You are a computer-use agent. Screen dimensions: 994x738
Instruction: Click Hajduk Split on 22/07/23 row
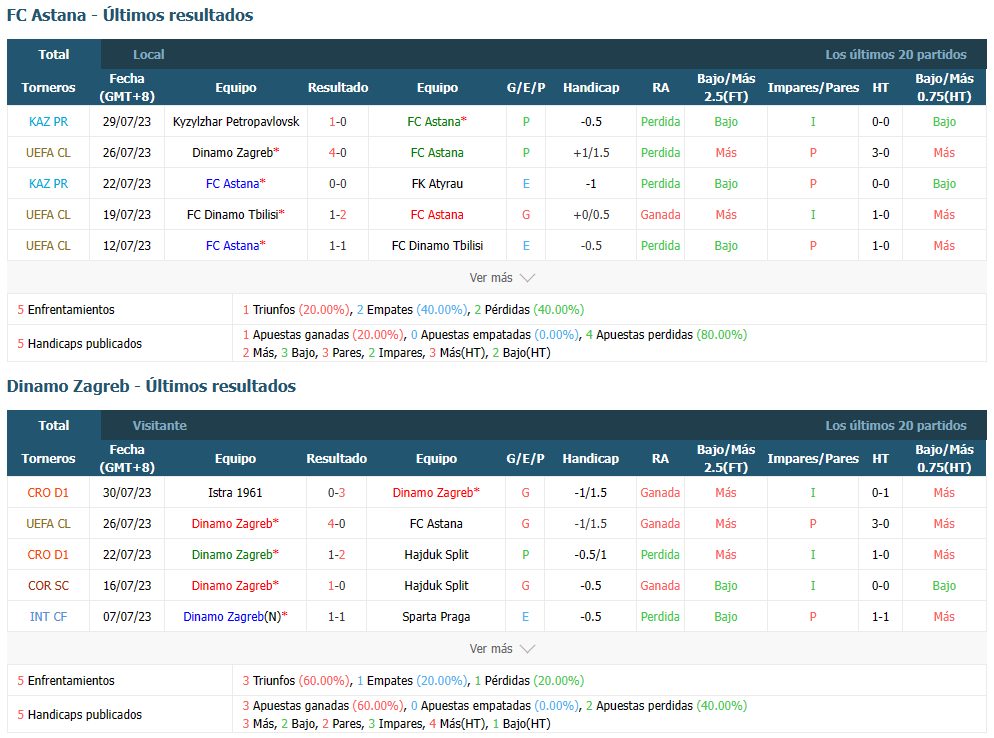click(x=436, y=555)
